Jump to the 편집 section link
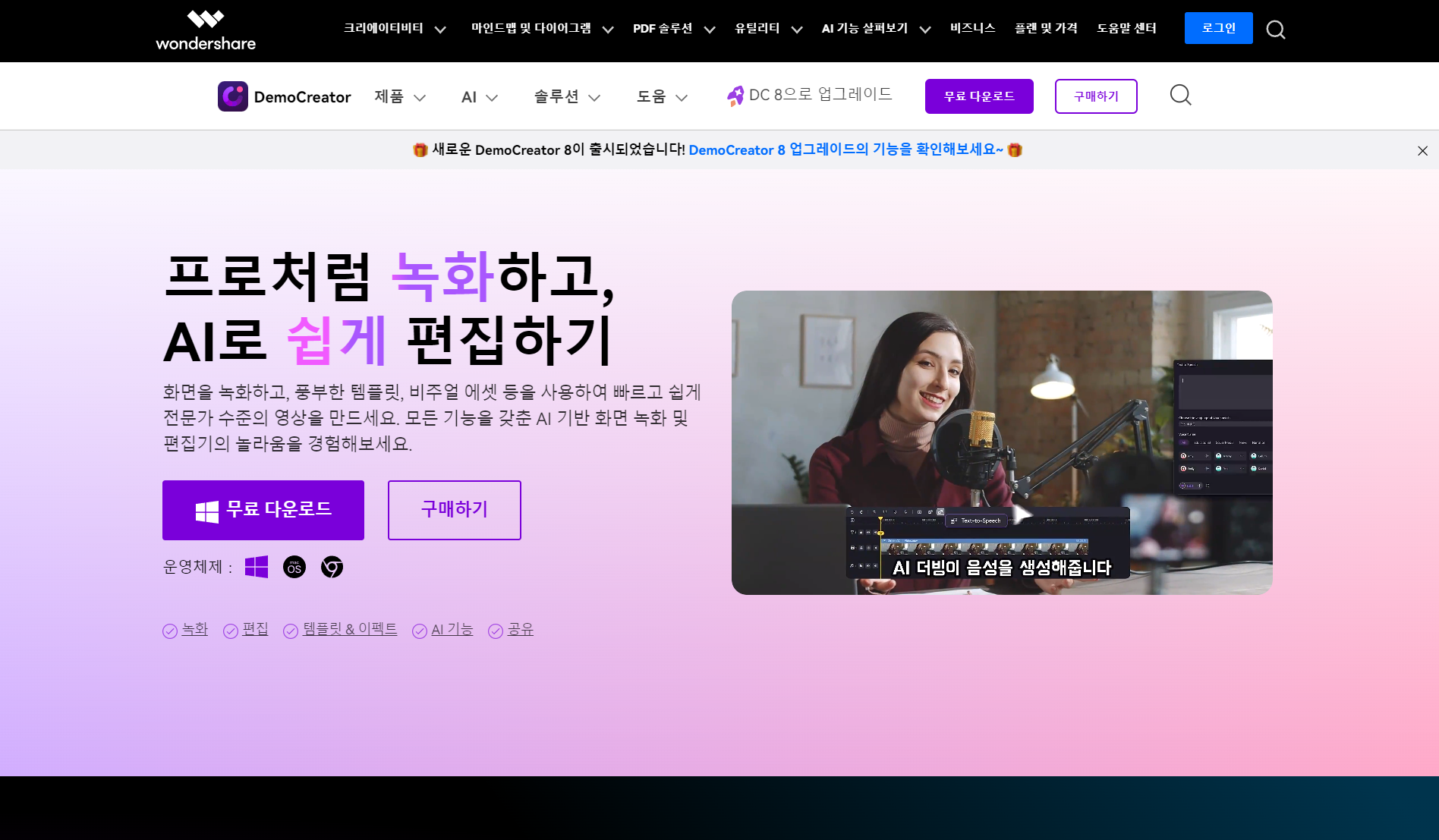This screenshot has width=1439, height=840. pos(256,629)
